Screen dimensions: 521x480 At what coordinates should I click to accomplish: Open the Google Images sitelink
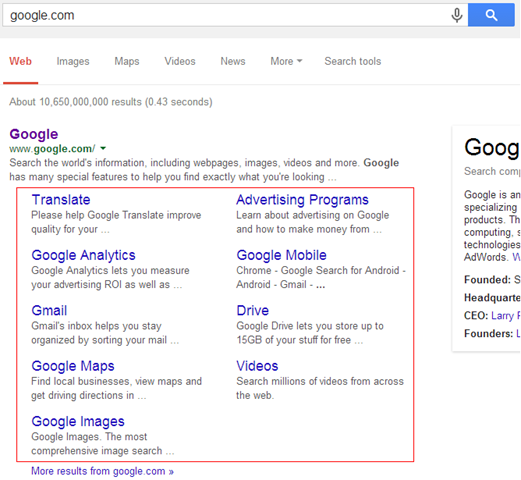(x=78, y=421)
